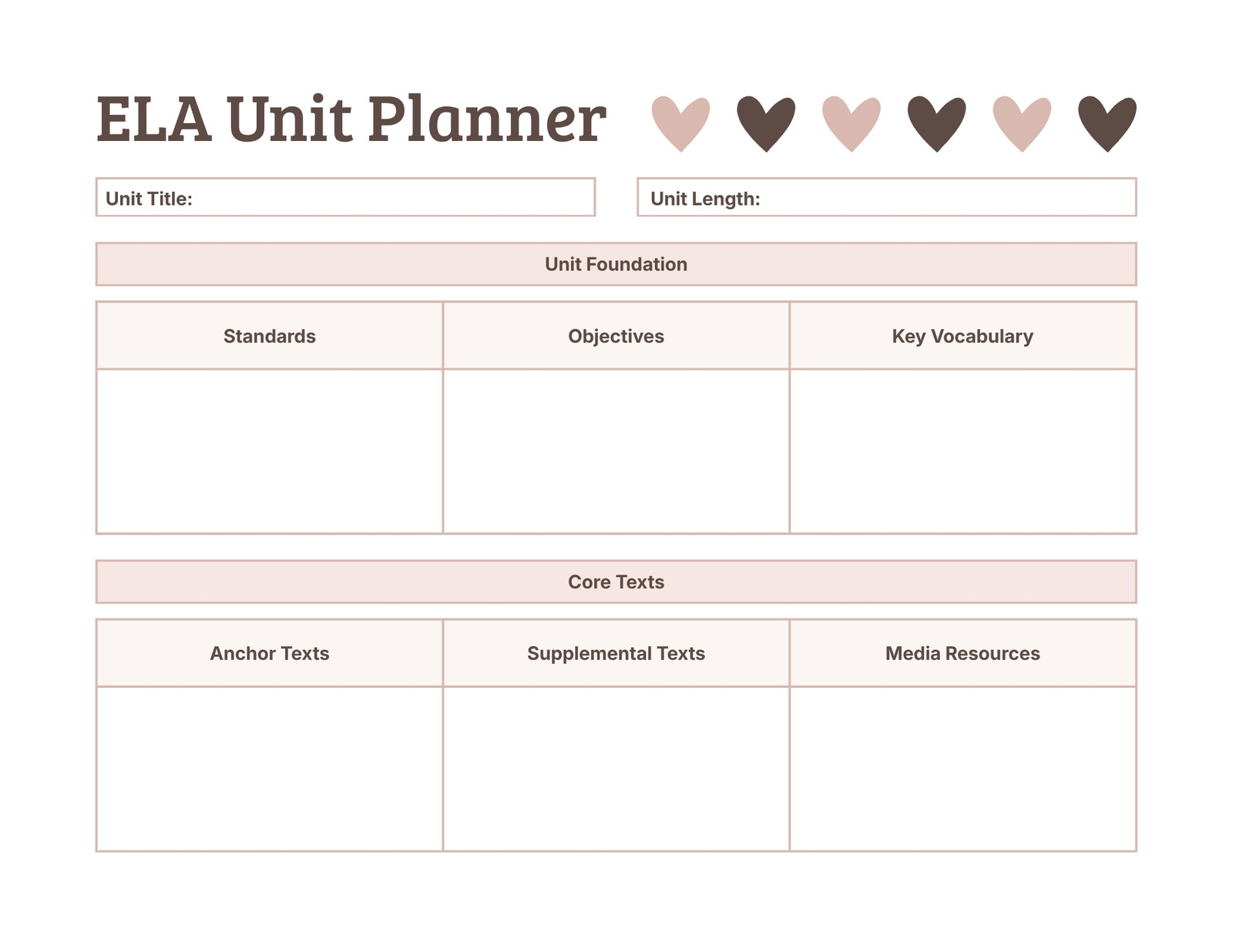Click the empty cell under Standards
The height and width of the screenshot is (952, 1233).
pos(270,451)
